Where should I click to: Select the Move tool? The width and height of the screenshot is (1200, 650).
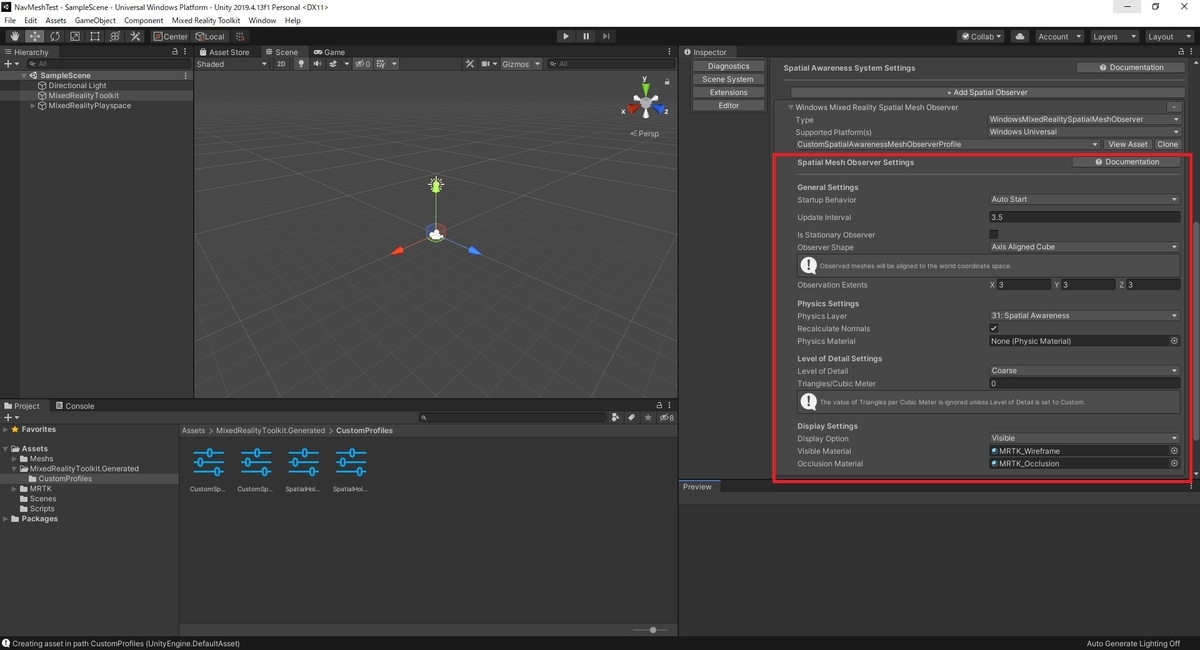pyautogui.click(x=34, y=36)
